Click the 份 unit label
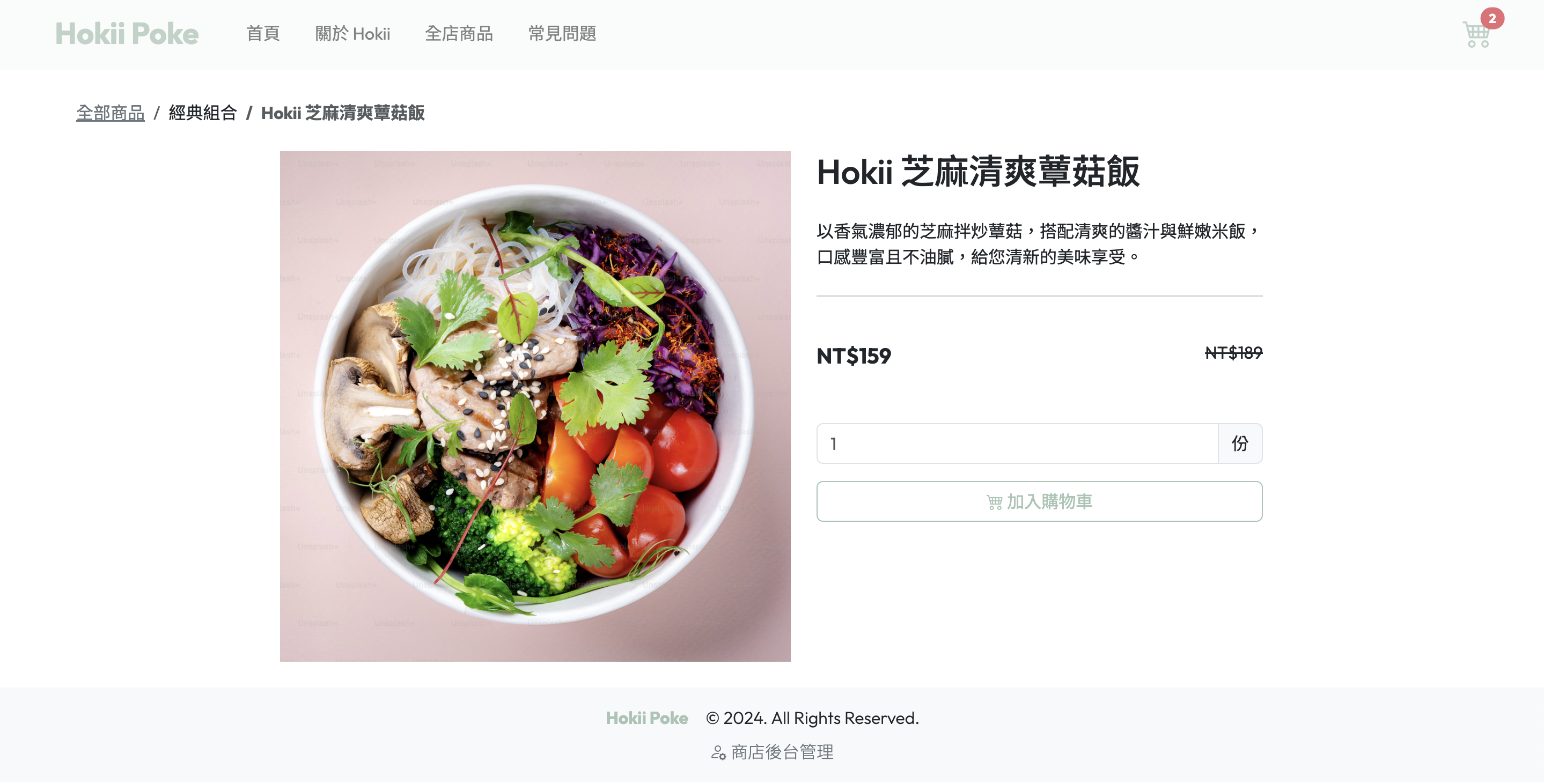Screen dimensions: 1544x784 point(1239,444)
